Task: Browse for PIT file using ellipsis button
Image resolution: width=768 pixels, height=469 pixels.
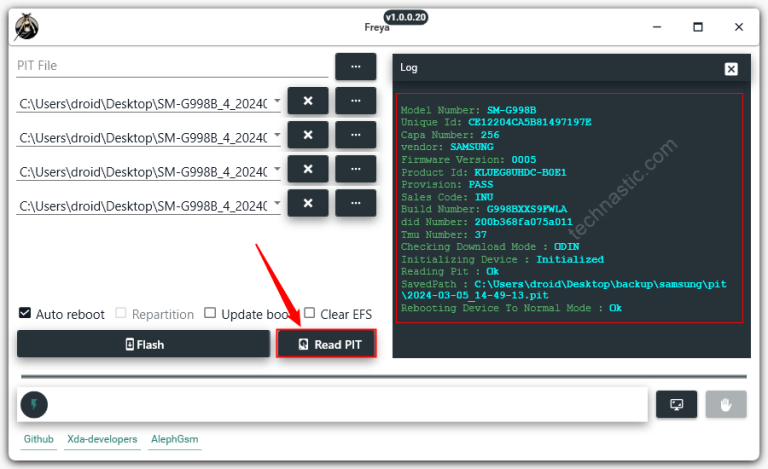Action: click(355, 66)
